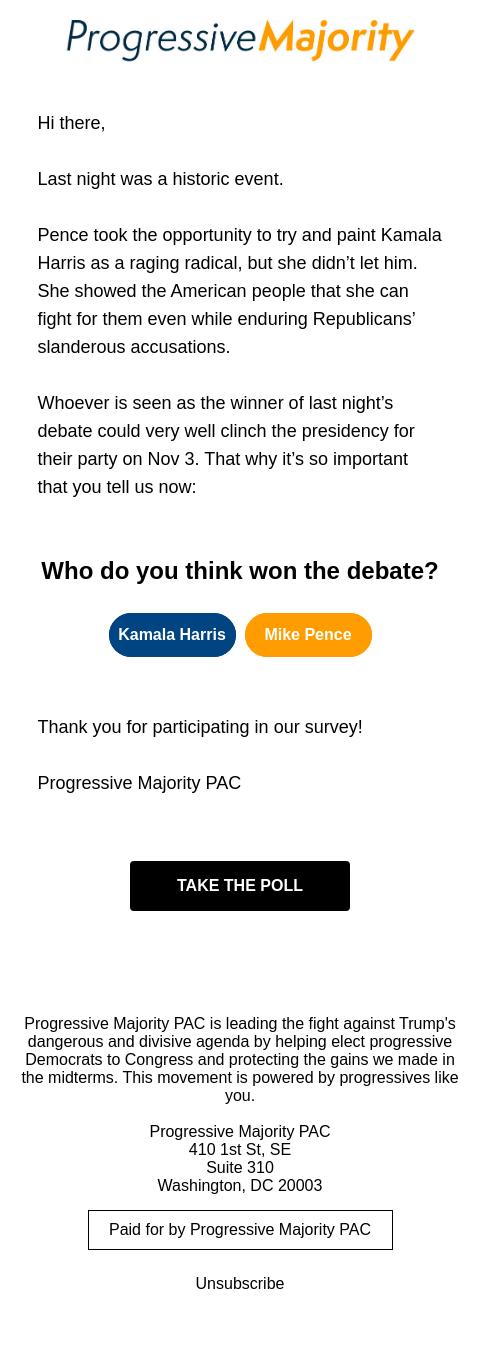Select the orange Mike Pence button
Screen dimensions: 480x1349
[308, 635]
